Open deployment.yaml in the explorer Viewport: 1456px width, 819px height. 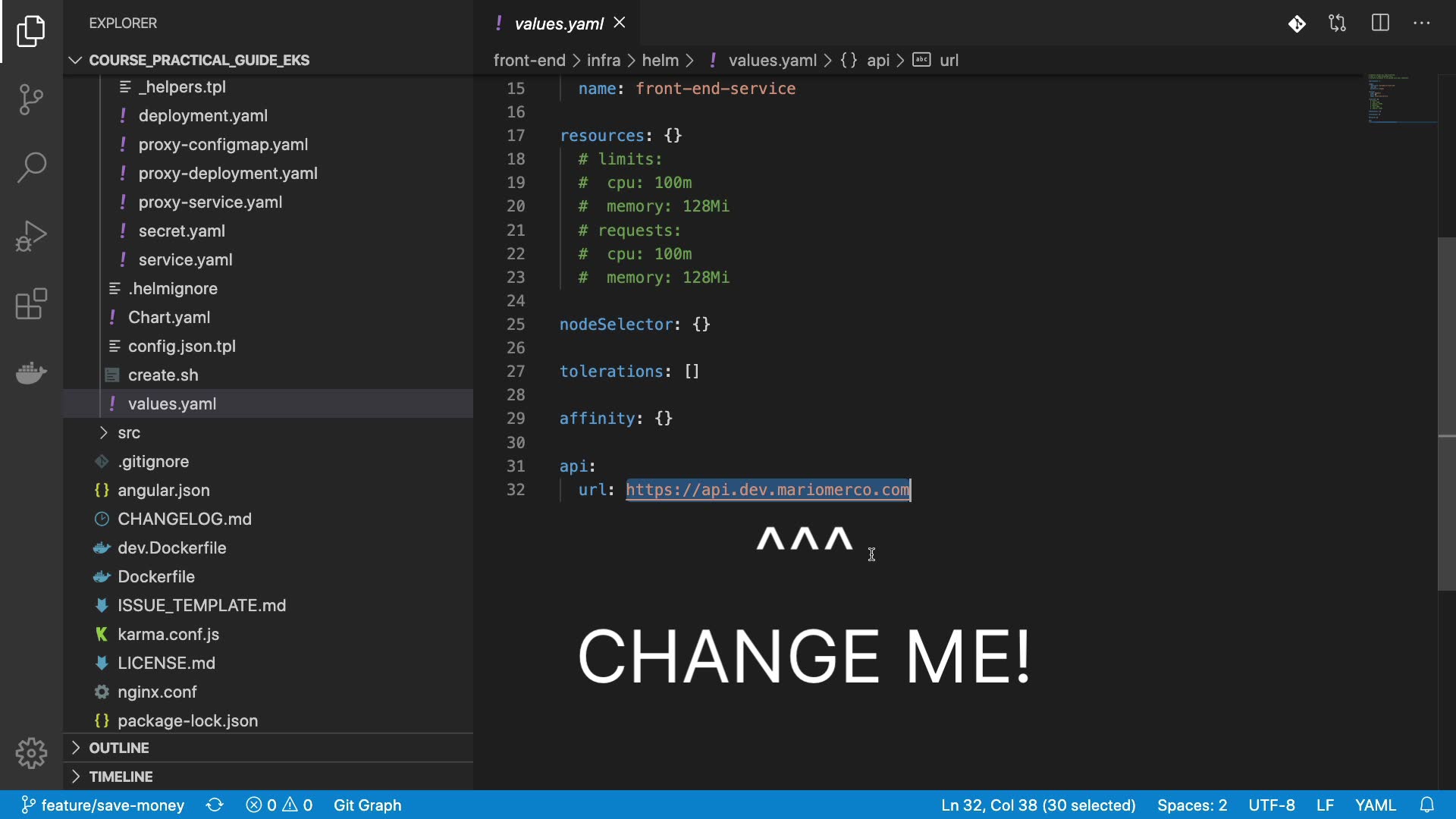point(202,116)
